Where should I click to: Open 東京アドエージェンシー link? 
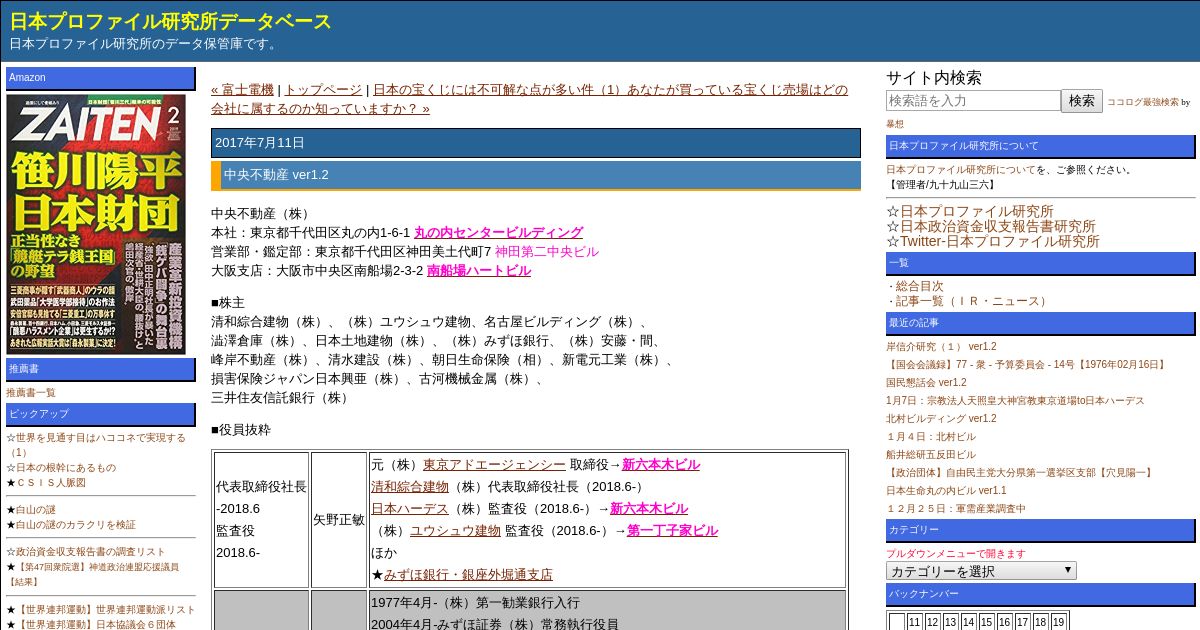point(494,464)
